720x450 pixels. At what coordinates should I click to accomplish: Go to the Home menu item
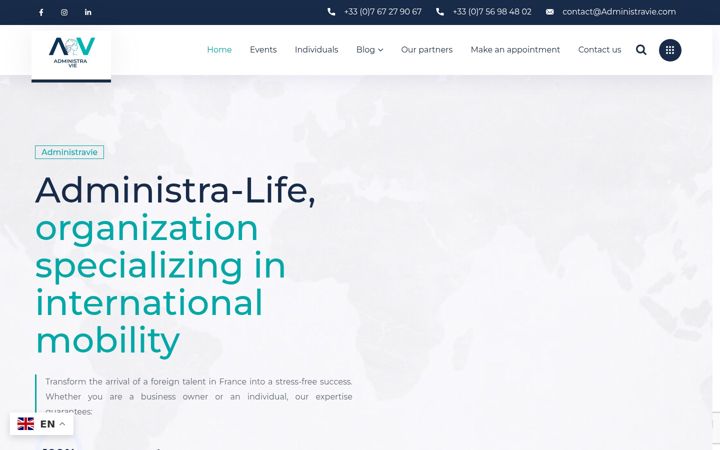219,50
